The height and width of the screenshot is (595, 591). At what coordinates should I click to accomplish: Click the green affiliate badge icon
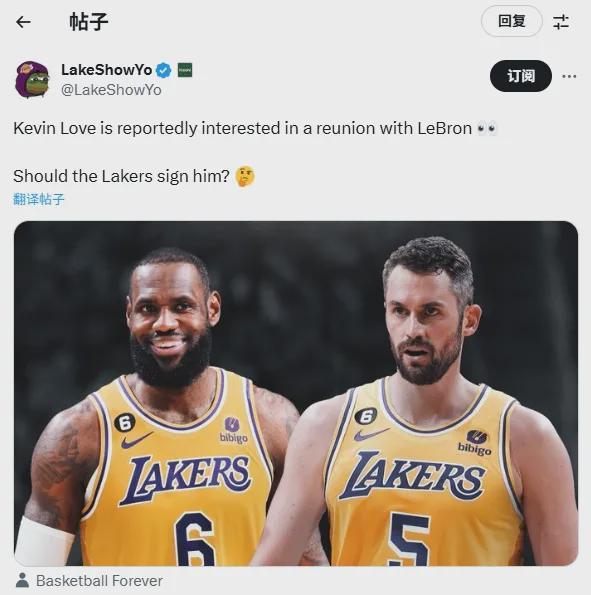tap(185, 70)
